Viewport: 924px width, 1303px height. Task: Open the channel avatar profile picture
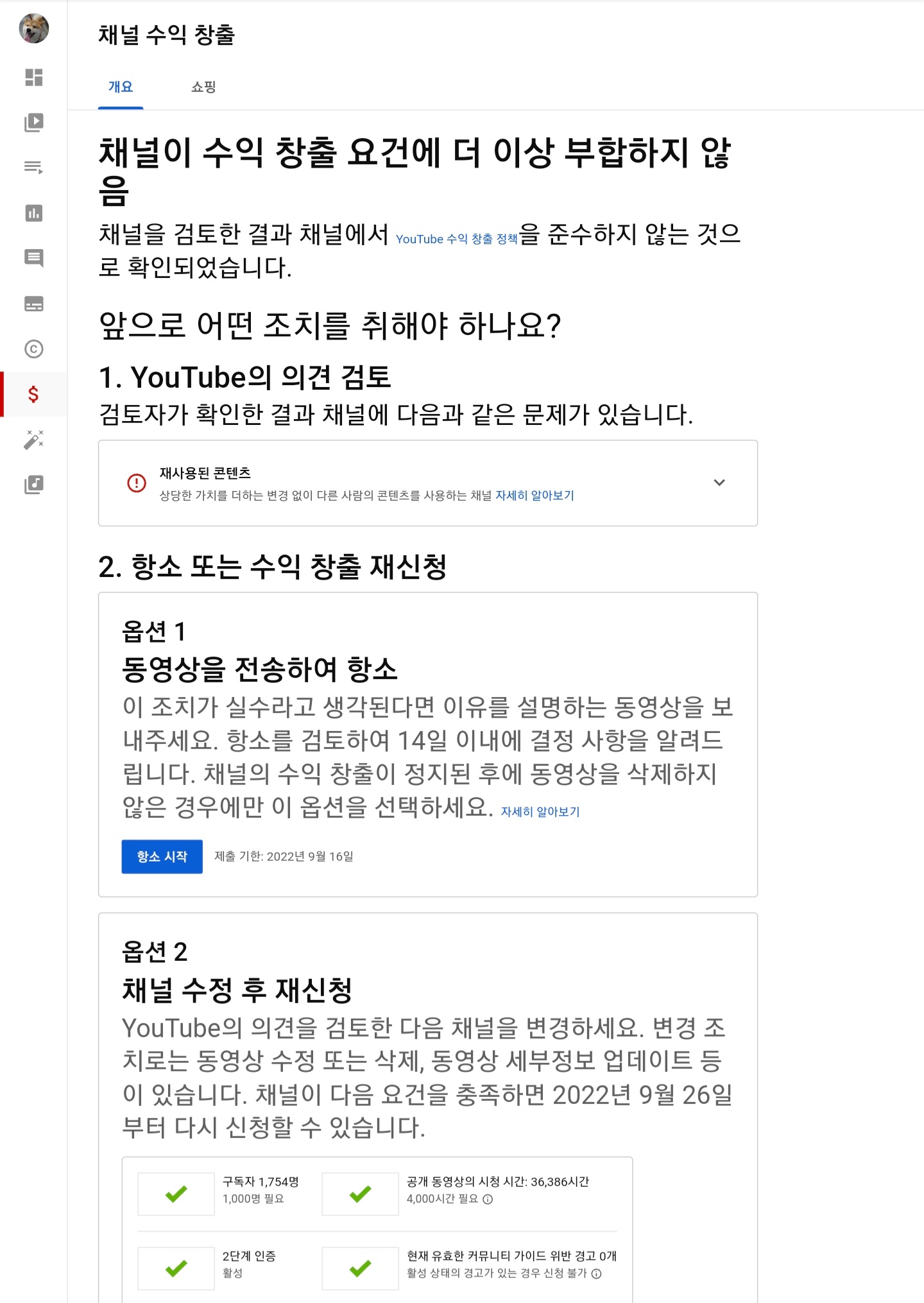pos(34,29)
